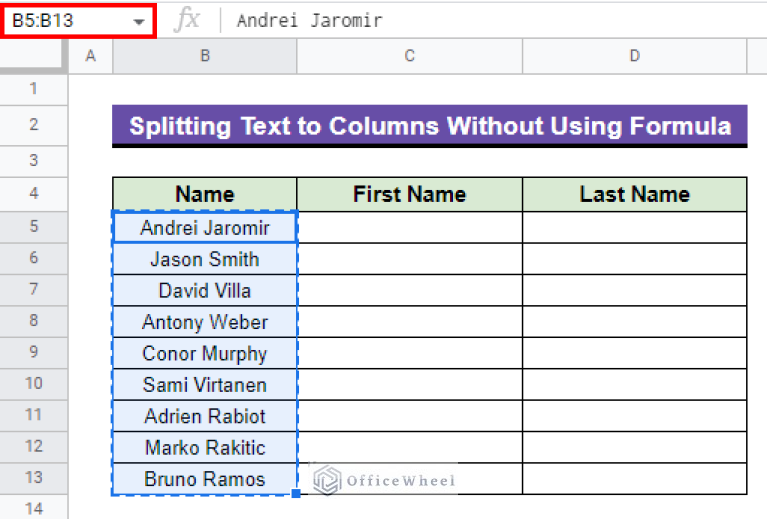
Task: Click the Last Name header cell
Action: [x=634, y=194]
